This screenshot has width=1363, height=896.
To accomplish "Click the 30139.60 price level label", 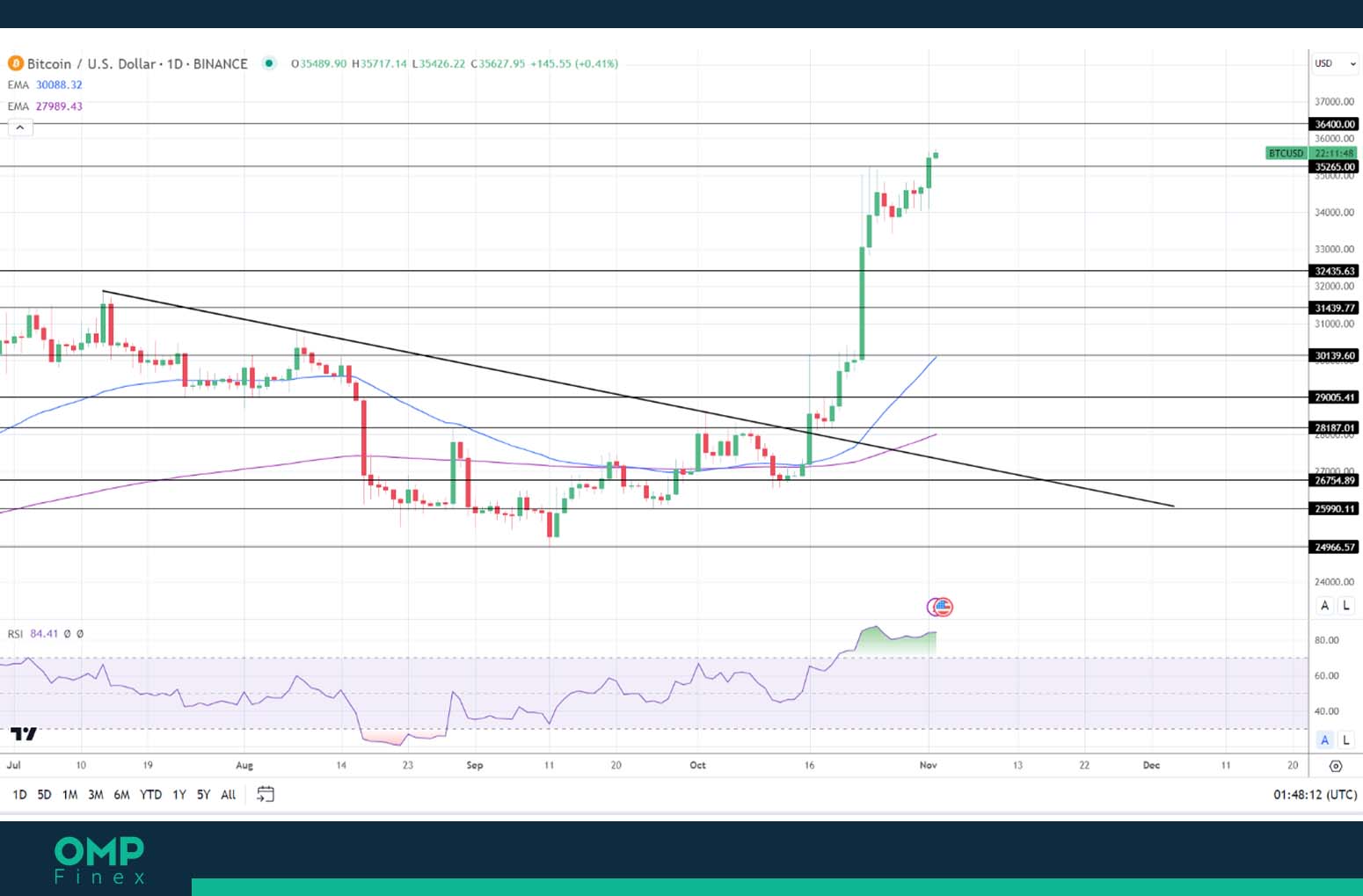I will point(1334,355).
